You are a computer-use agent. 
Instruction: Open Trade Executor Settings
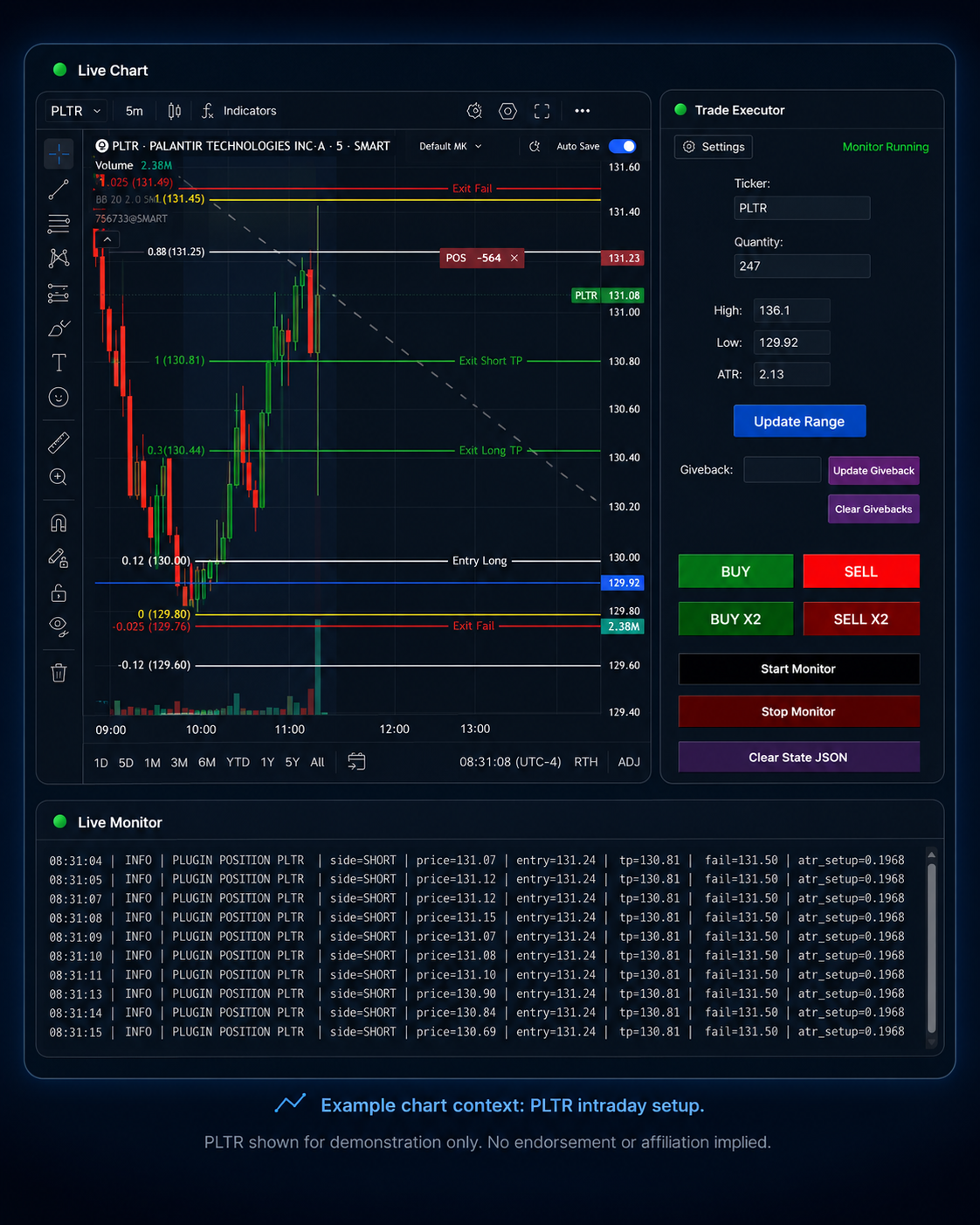[x=714, y=147]
